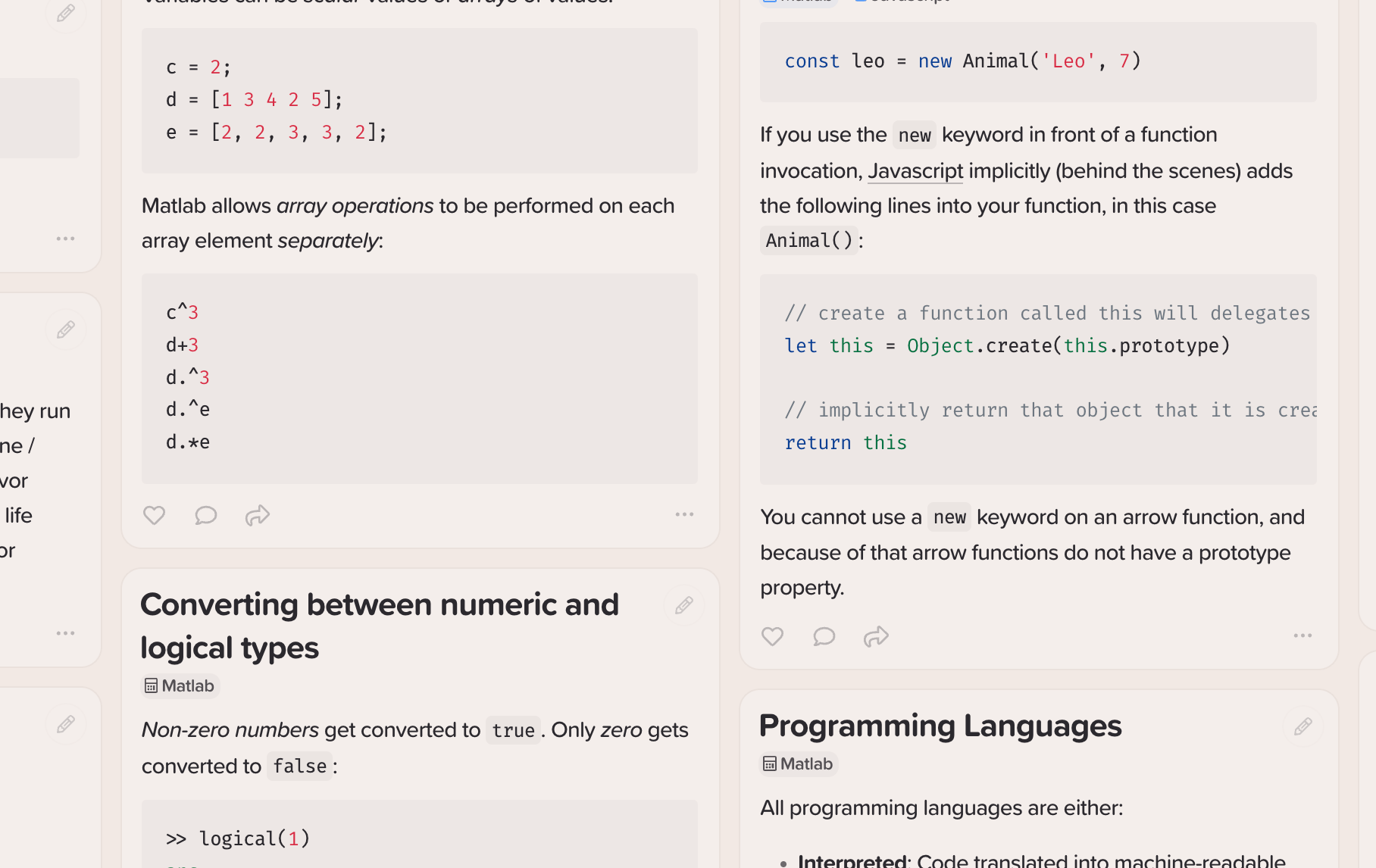Click the code line 'd.*e'

(188, 442)
